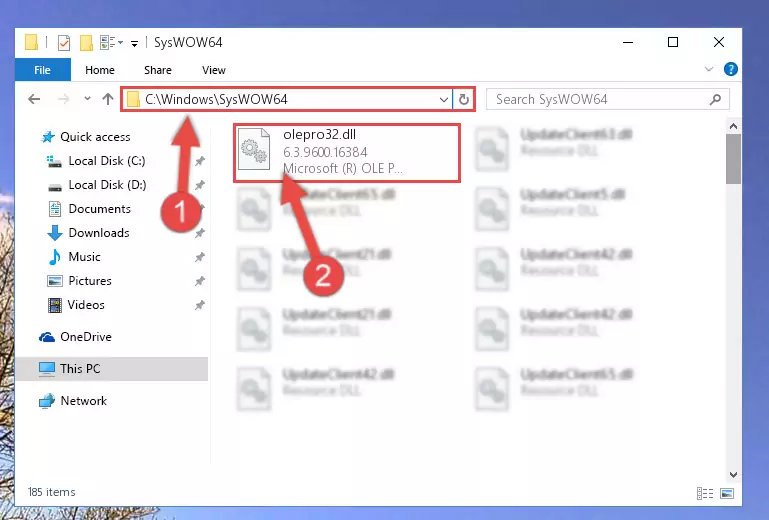
Task: Open the File menu
Action: point(43,70)
